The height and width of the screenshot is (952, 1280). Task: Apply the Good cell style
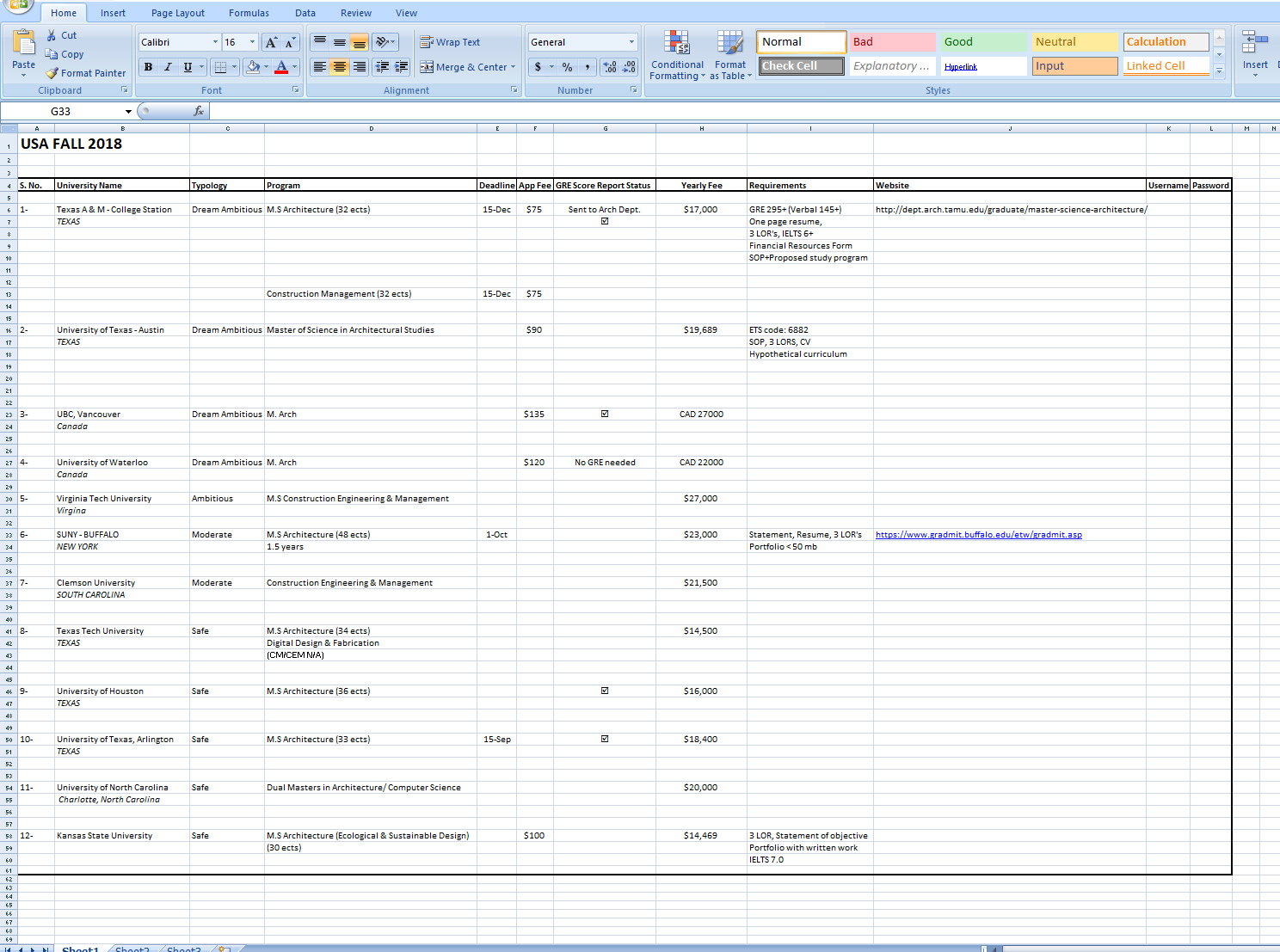coord(984,41)
